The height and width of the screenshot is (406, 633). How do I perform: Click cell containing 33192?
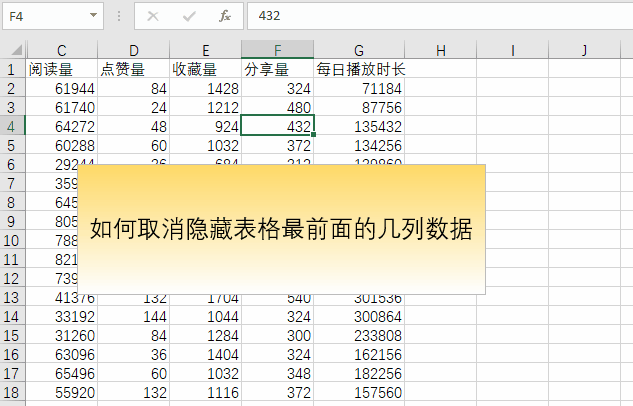point(62,316)
